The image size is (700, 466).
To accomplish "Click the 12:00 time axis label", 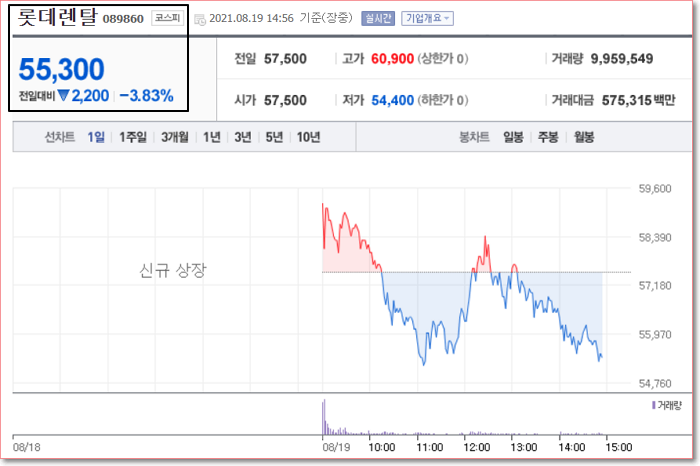I will coord(476,447).
